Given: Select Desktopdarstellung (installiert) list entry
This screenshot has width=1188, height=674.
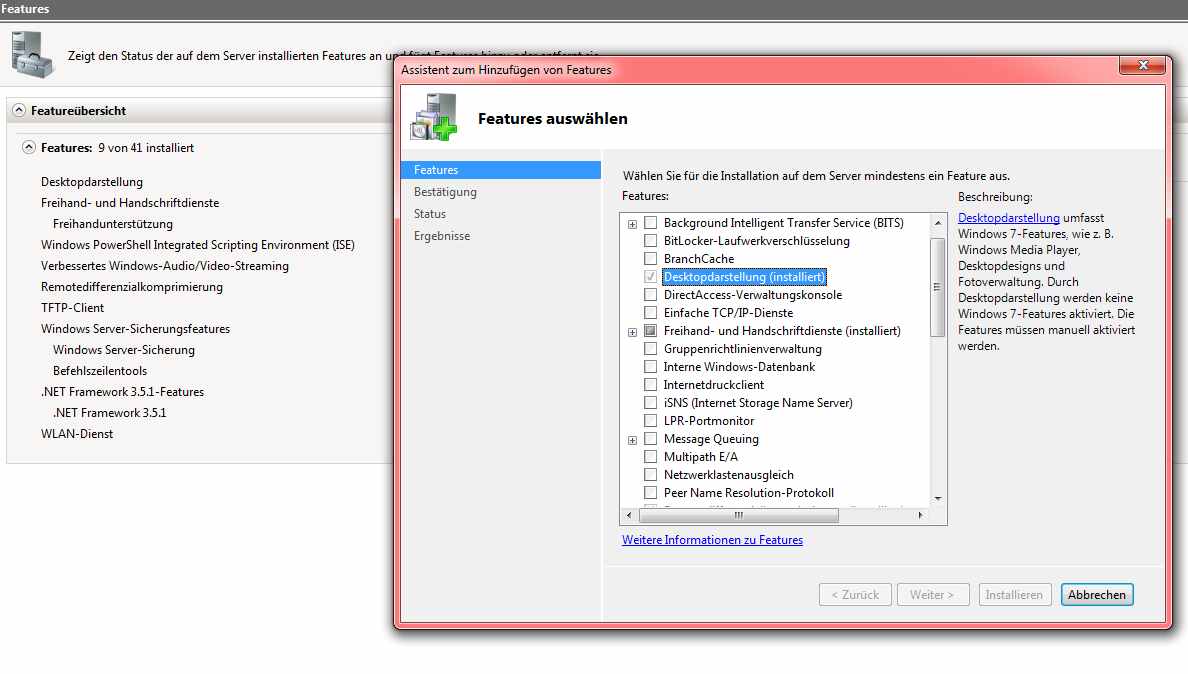Looking at the screenshot, I should click(x=744, y=277).
